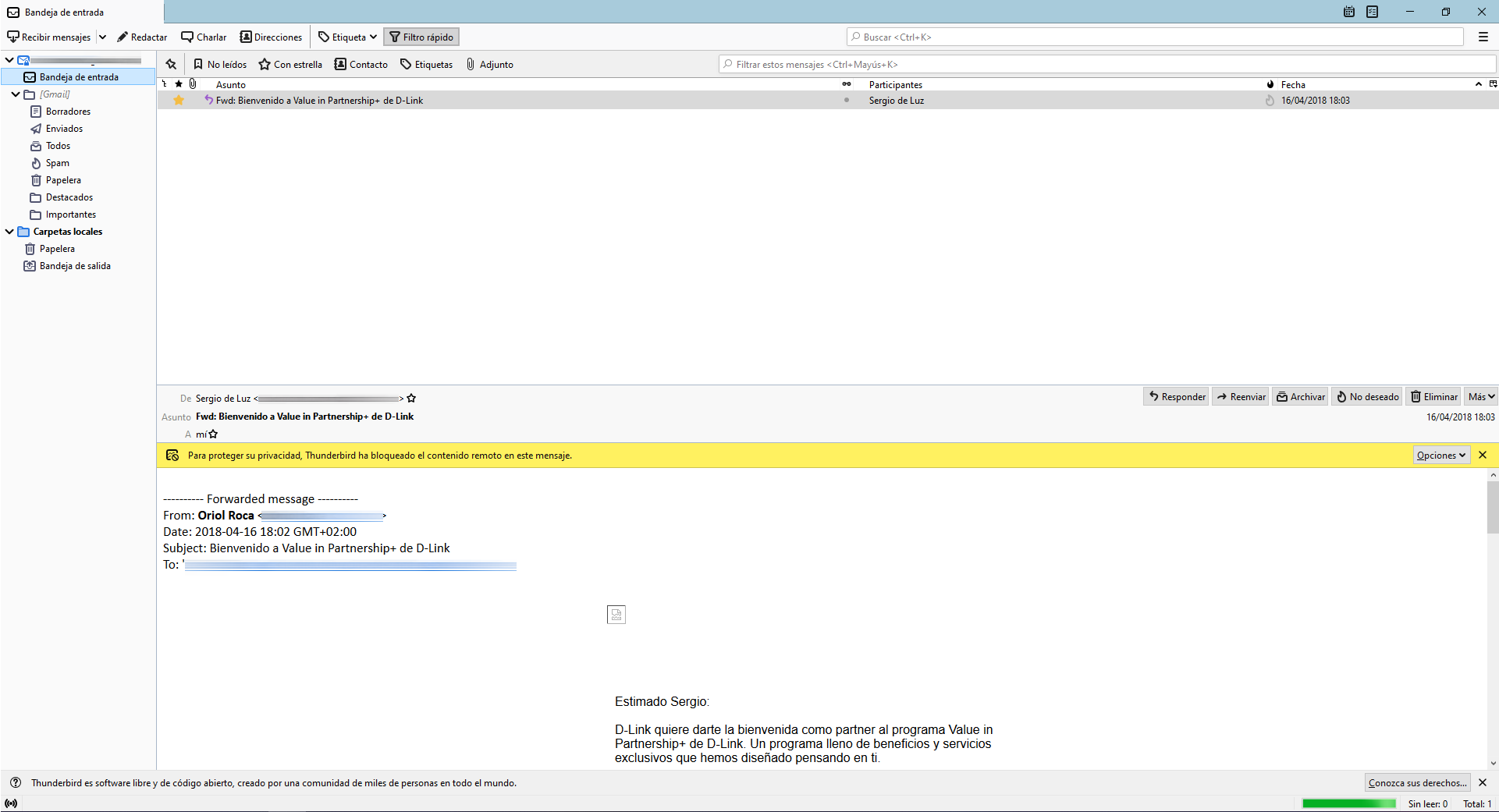Collapse the Carpetas locales tree
This screenshot has width=1499, height=812.
[x=9, y=232]
